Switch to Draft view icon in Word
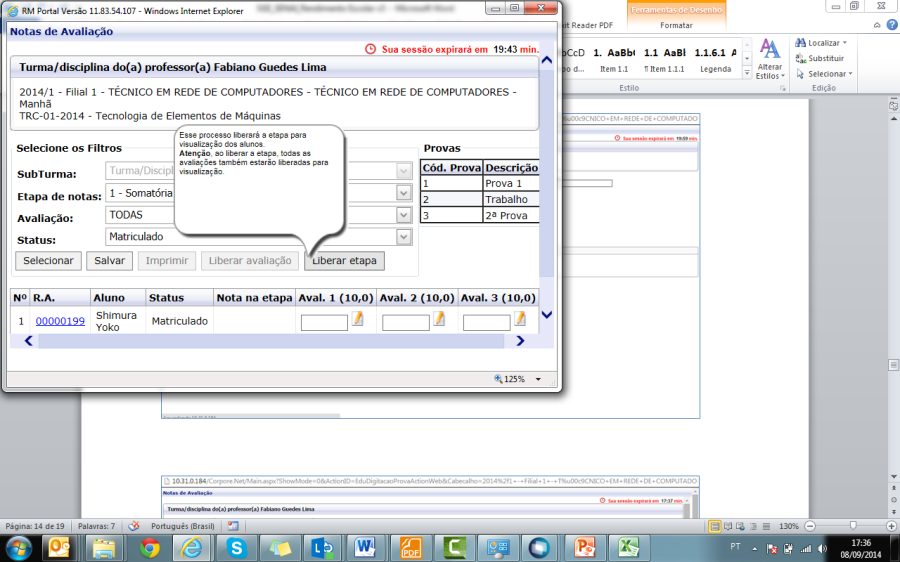Screen dimensions: 900x562 coord(766,526)
